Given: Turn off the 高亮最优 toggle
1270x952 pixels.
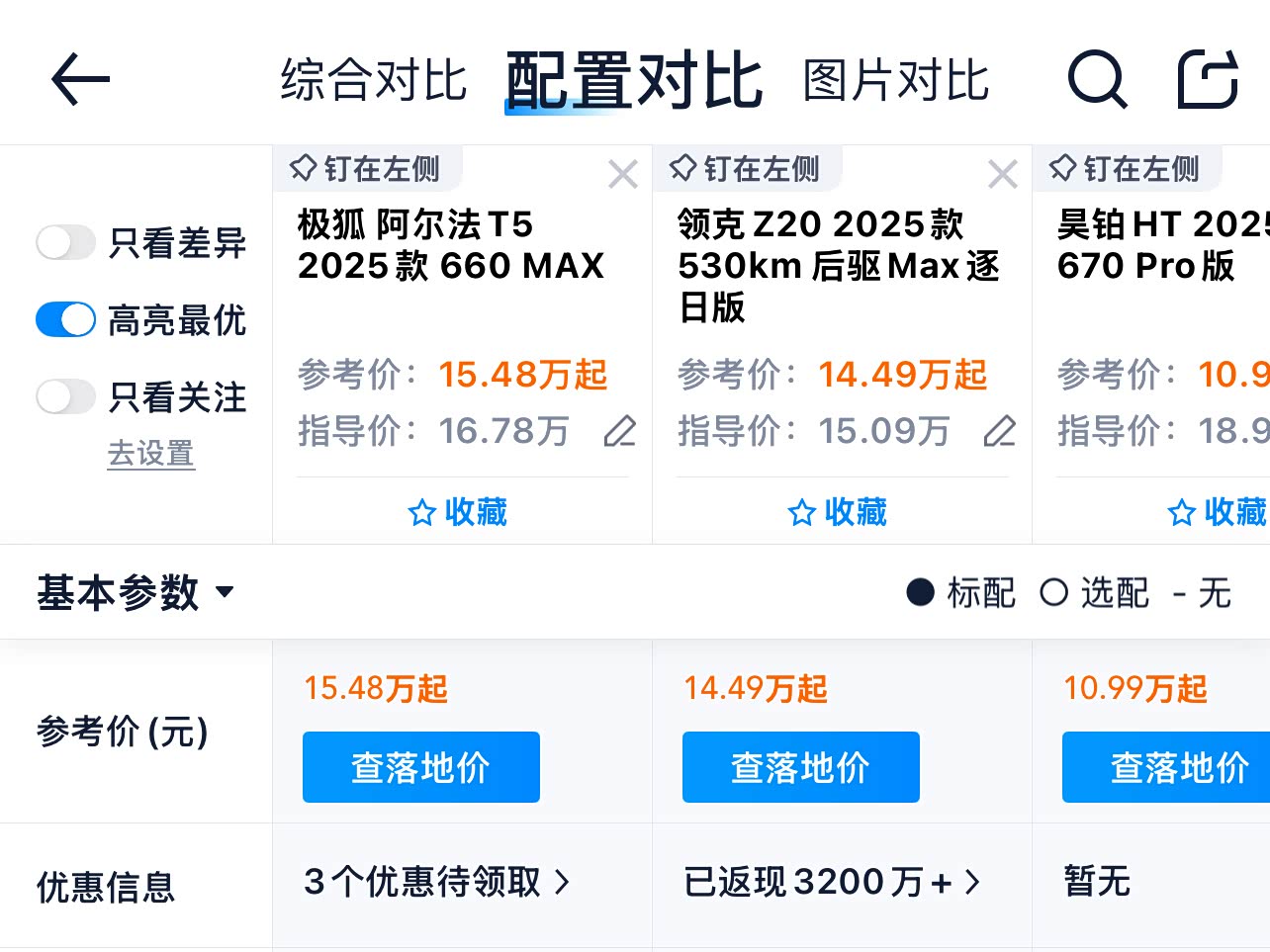Looking at the screenshot, I should pyautogui.click(x=65, y=319).
